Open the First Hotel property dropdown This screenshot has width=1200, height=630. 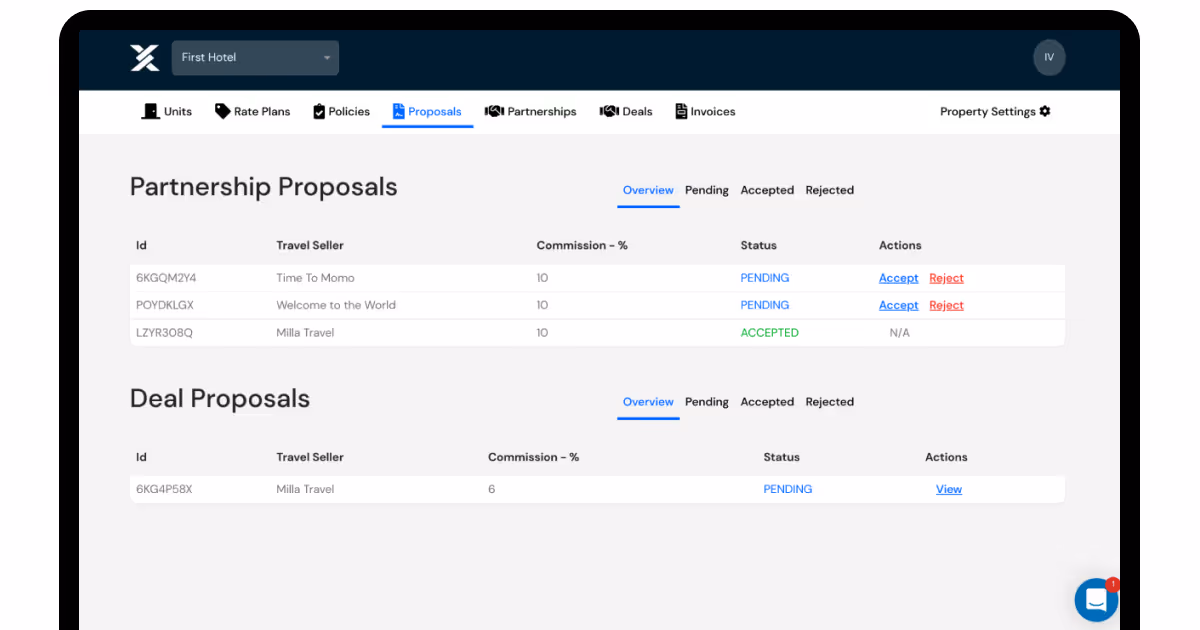pos(255,58)
